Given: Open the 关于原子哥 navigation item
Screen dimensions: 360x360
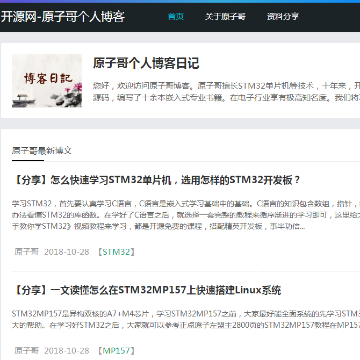Looking at the screenshot, I should 225,16.
